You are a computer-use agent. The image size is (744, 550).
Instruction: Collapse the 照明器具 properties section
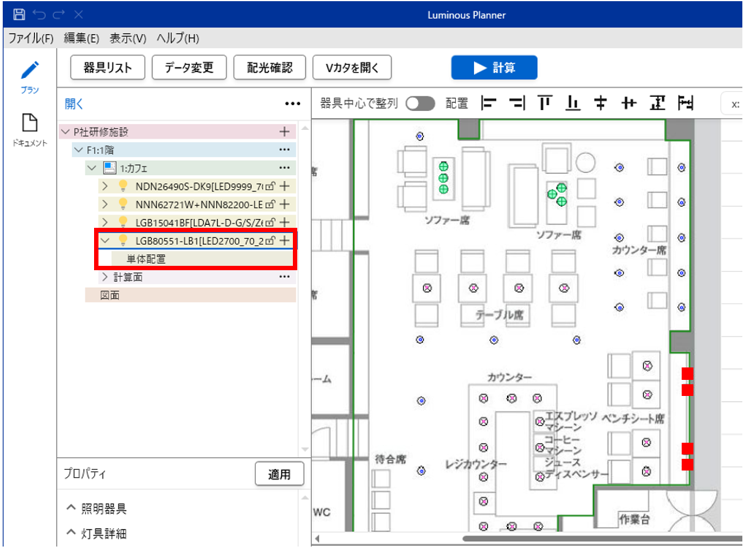tap(71, 509)
